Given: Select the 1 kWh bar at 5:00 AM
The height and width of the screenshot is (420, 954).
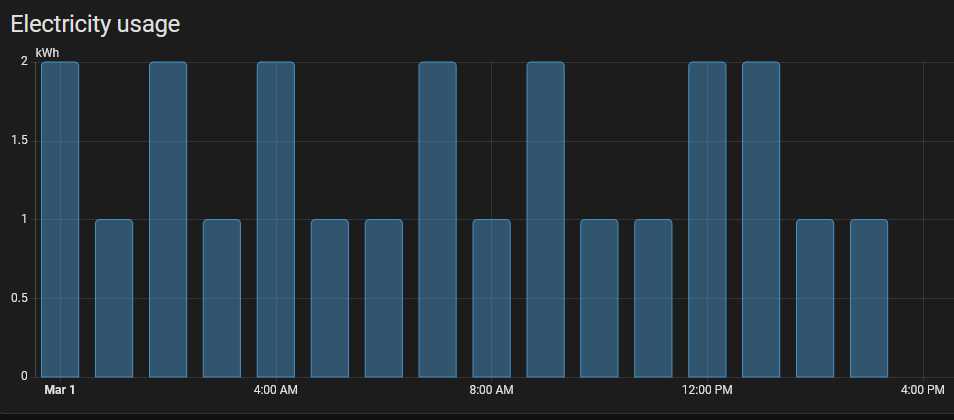Looking at the screenshot, I should tap(330, 298).
